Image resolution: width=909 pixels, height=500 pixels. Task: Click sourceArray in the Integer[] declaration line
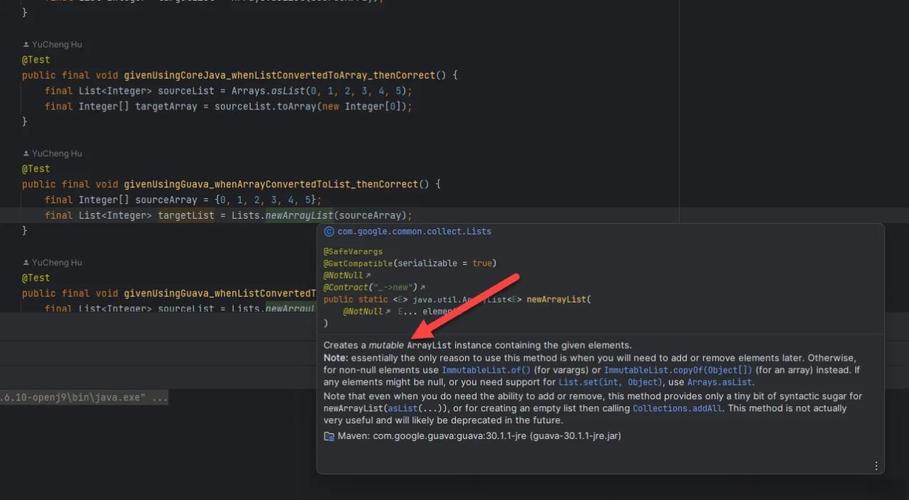[166, 200]
